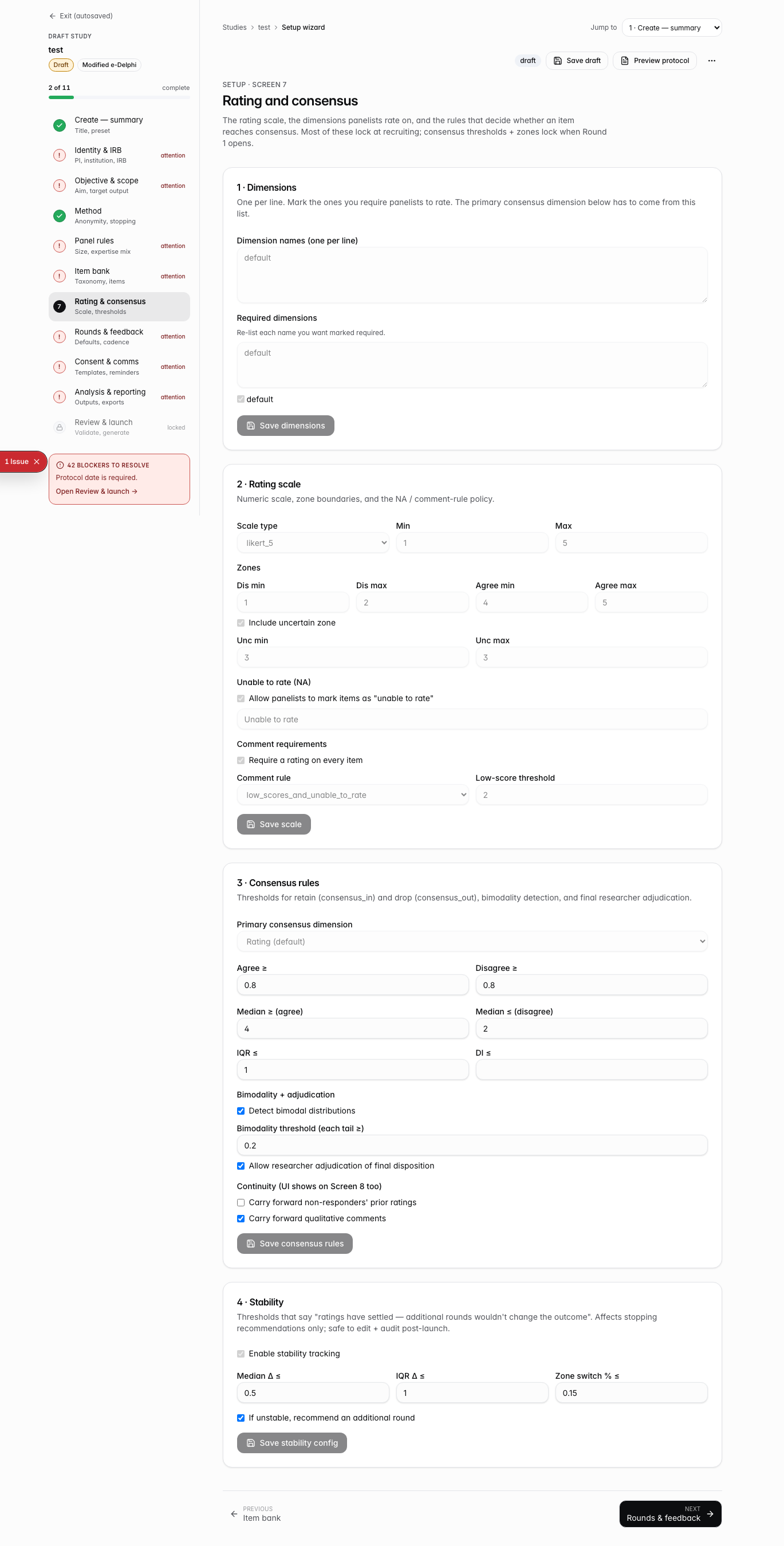Viewport: 784px width, 1546px height.
Task: Open Rounds & feedback step in sidebar
Action: (119, 337)
